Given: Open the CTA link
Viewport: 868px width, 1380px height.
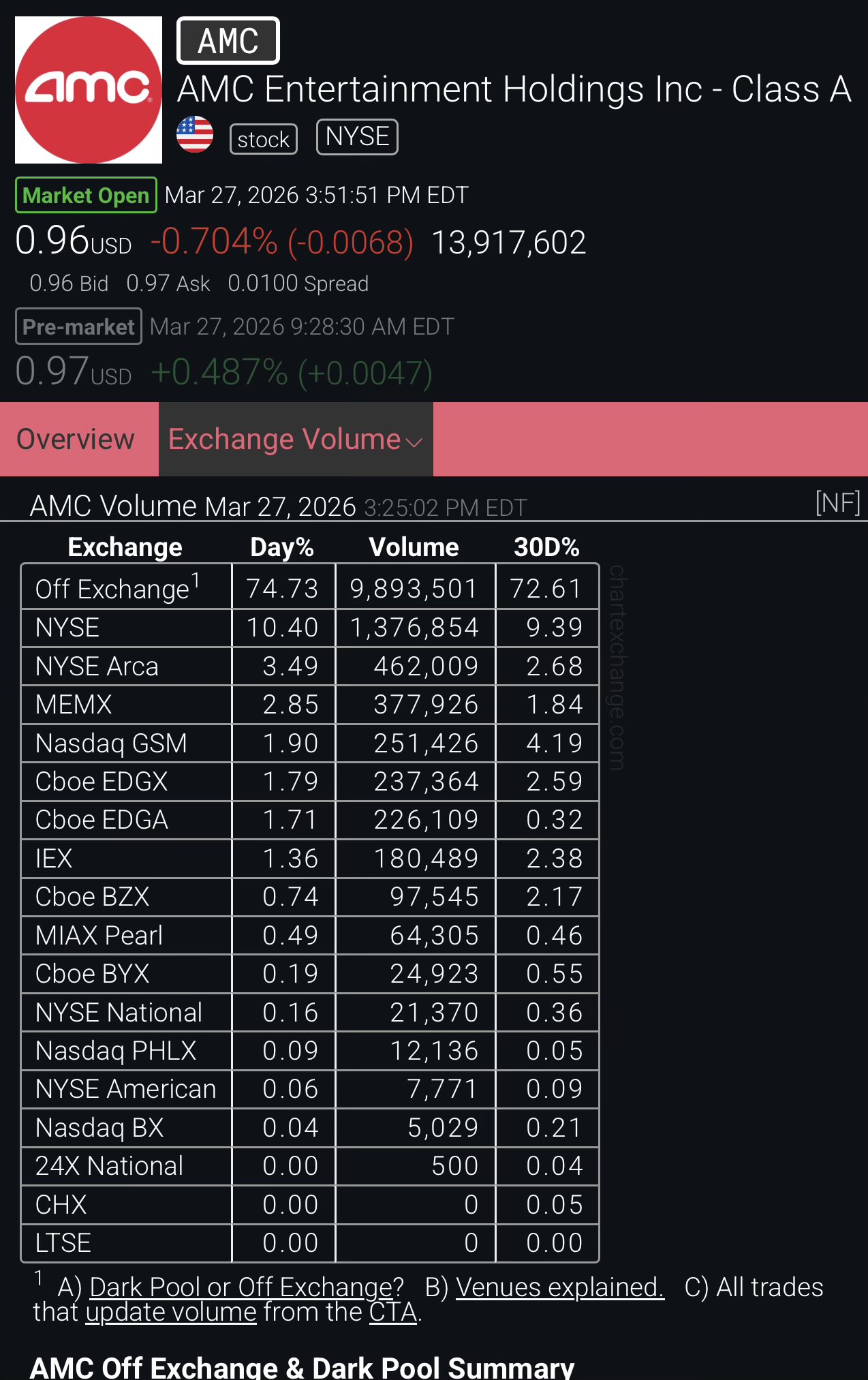Looking at the screenshot, I should point(392,1312).
